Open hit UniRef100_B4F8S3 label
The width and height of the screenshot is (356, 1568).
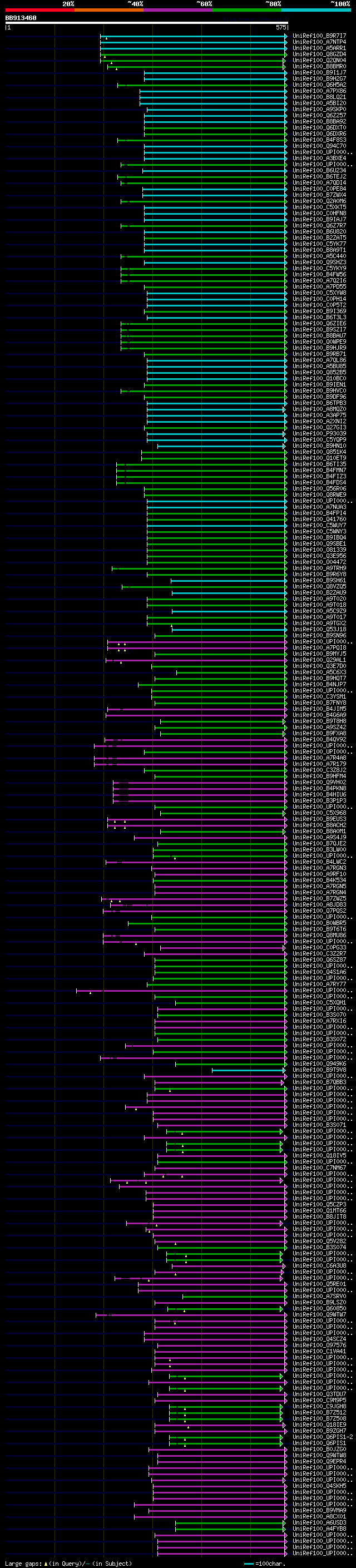[319, 140]
